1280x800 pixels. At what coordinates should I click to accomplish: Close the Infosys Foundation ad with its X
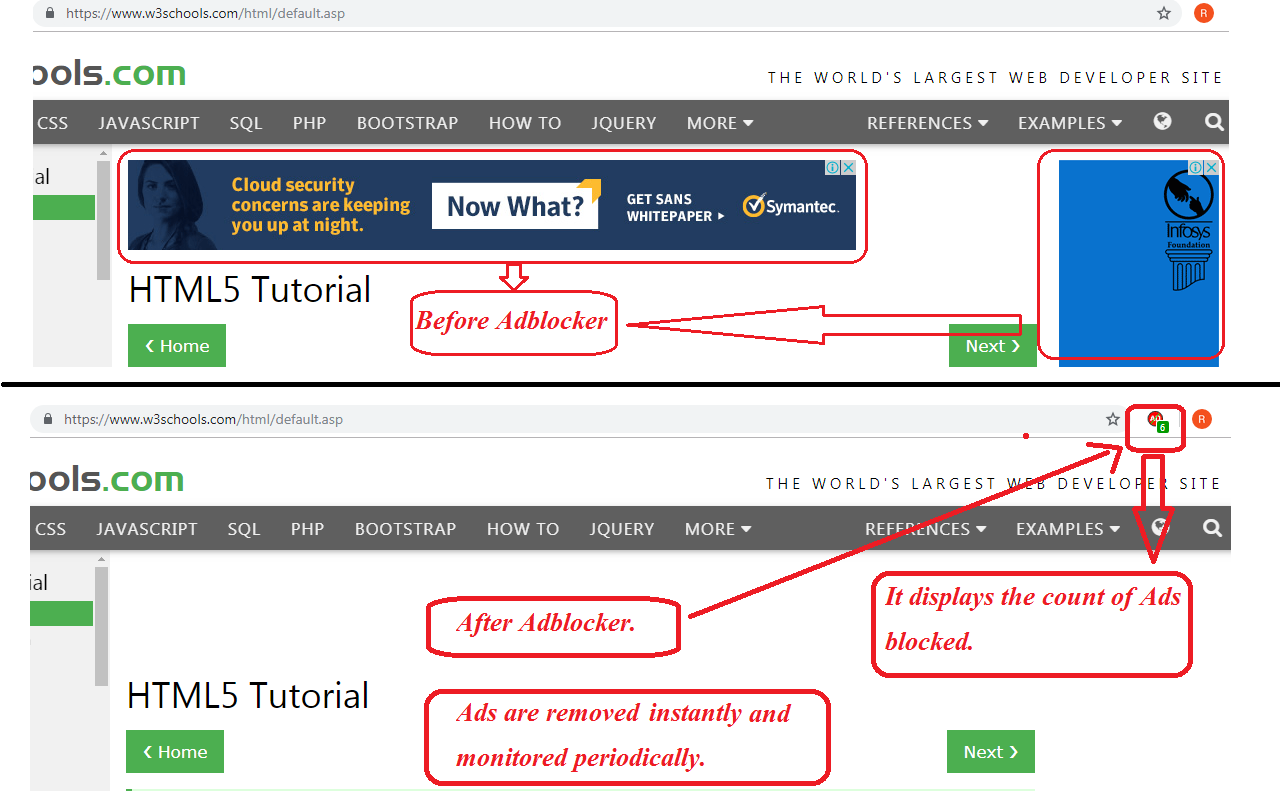1212,168
